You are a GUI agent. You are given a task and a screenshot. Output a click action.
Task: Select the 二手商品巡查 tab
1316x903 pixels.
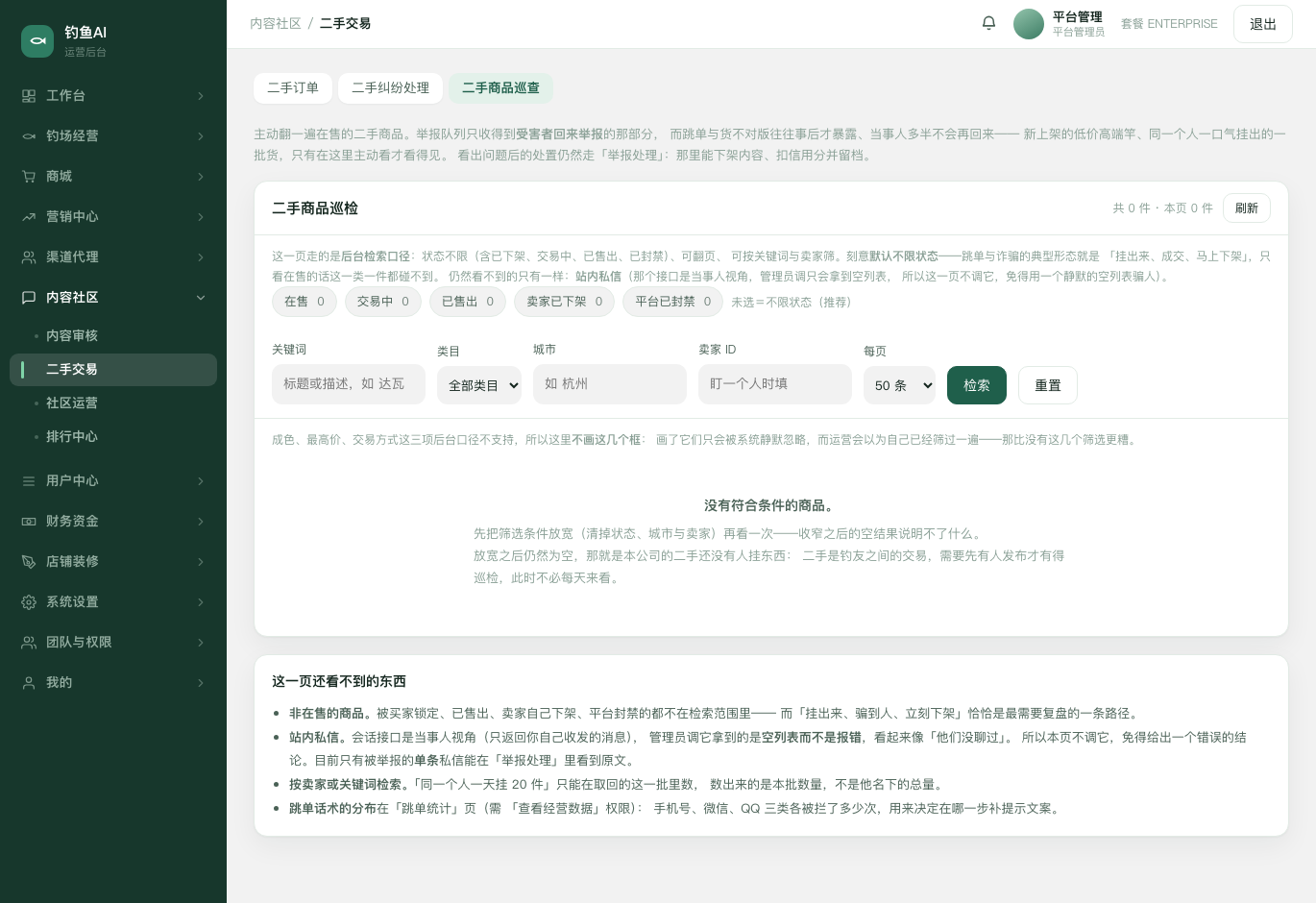500,87
